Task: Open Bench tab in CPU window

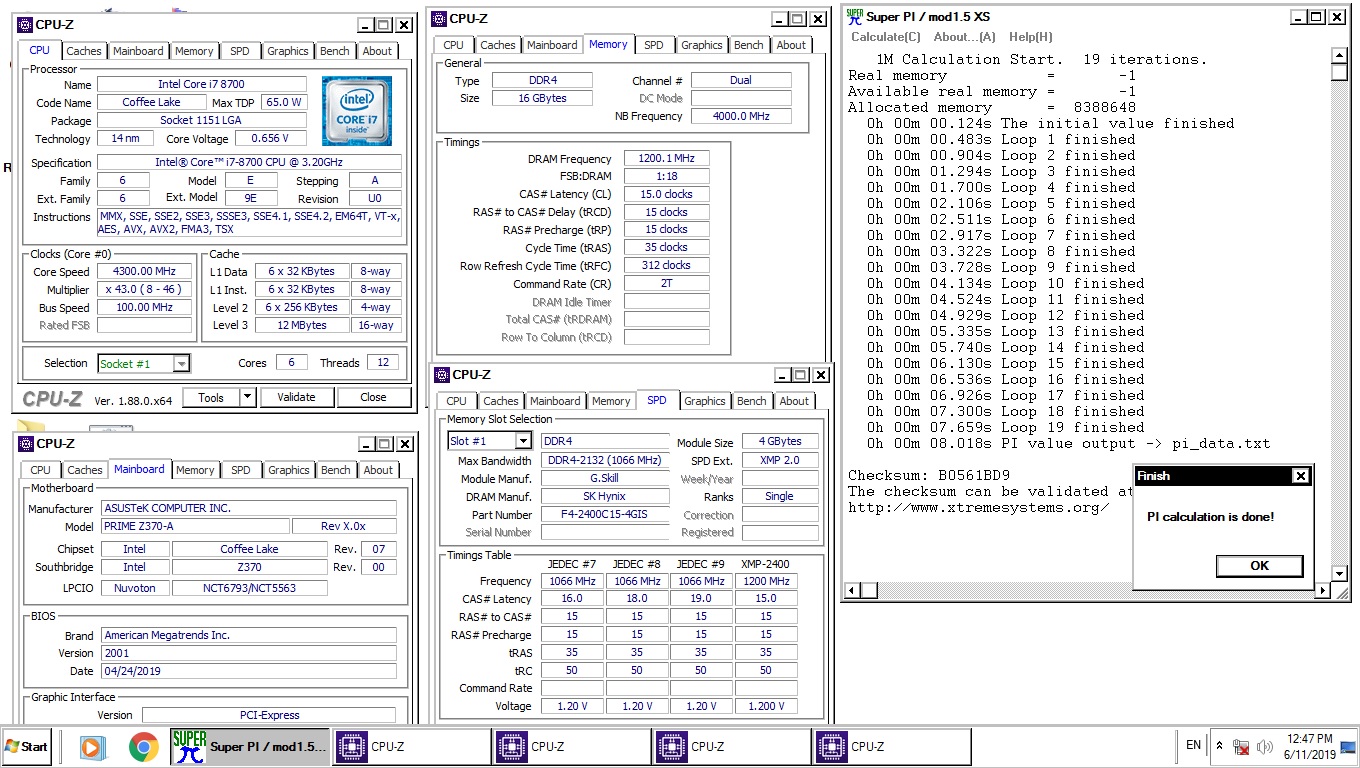Action: (x=335, y=51)
